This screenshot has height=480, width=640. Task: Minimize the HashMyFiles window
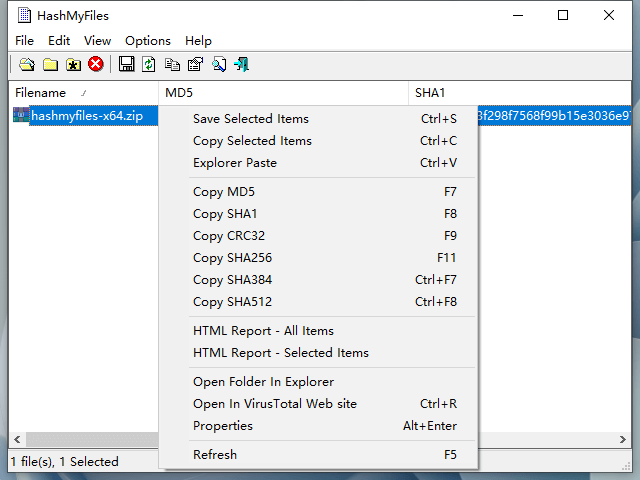pyautogui.click(x=518, y=16)
